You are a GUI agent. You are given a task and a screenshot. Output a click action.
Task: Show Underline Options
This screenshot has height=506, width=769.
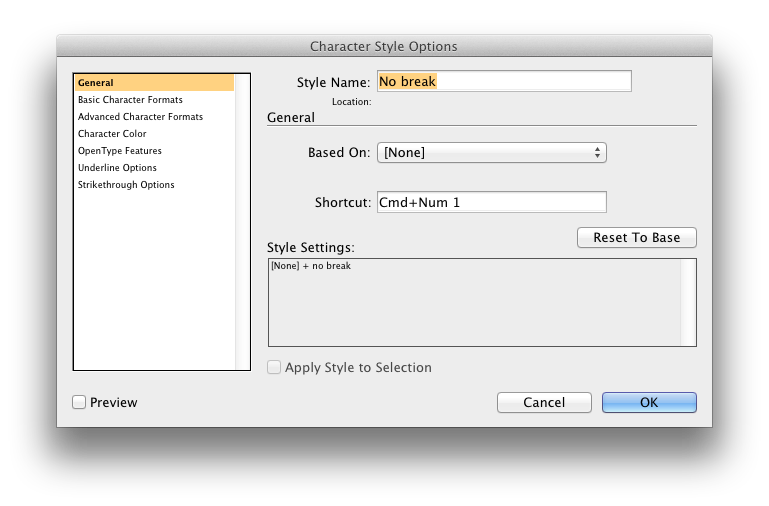pyautogui.click(x=117, y=168)
